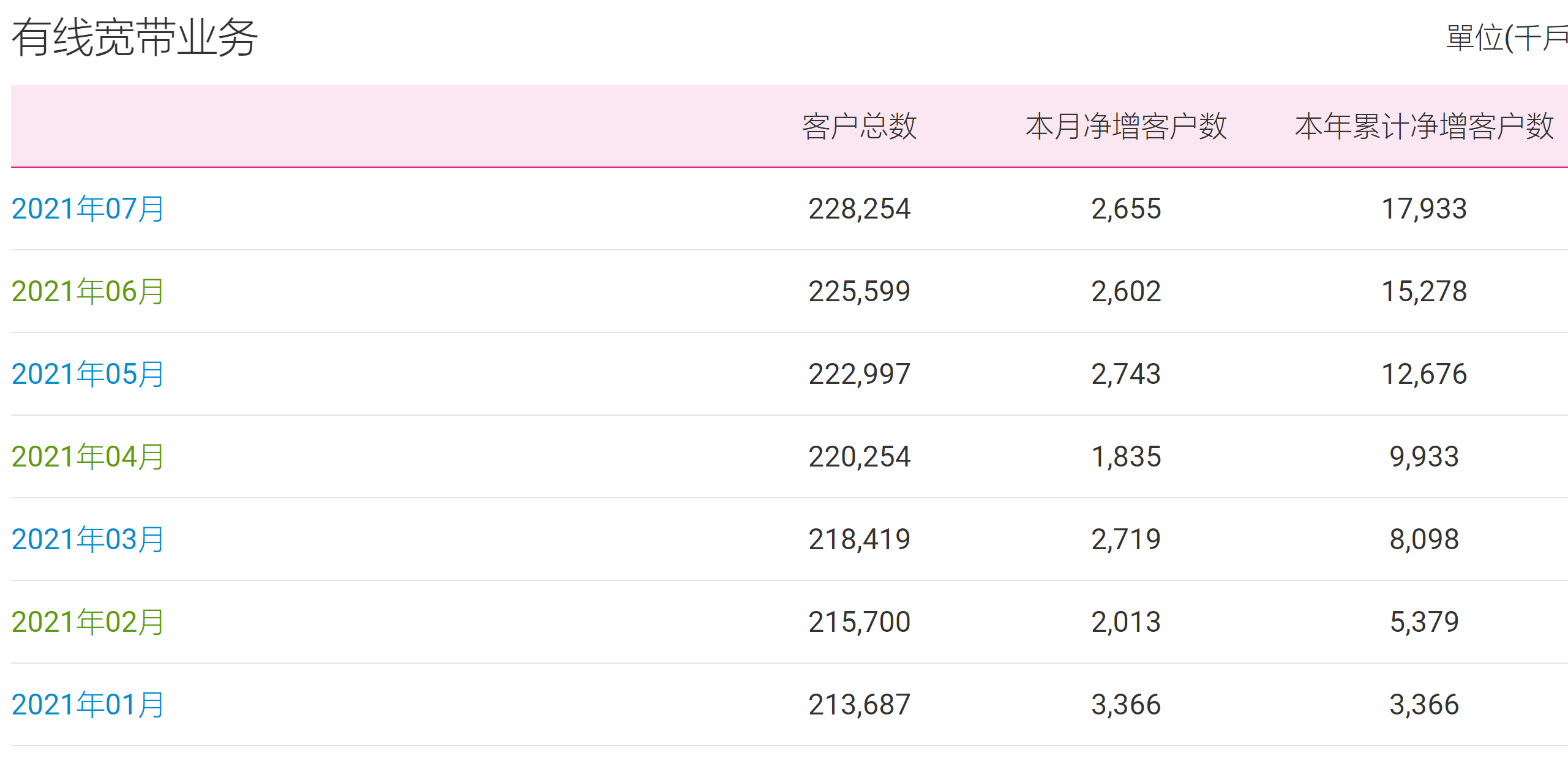Screen dimensions: 1568x761
Task: Open the 2021年01月 report link
Action: 88,705
